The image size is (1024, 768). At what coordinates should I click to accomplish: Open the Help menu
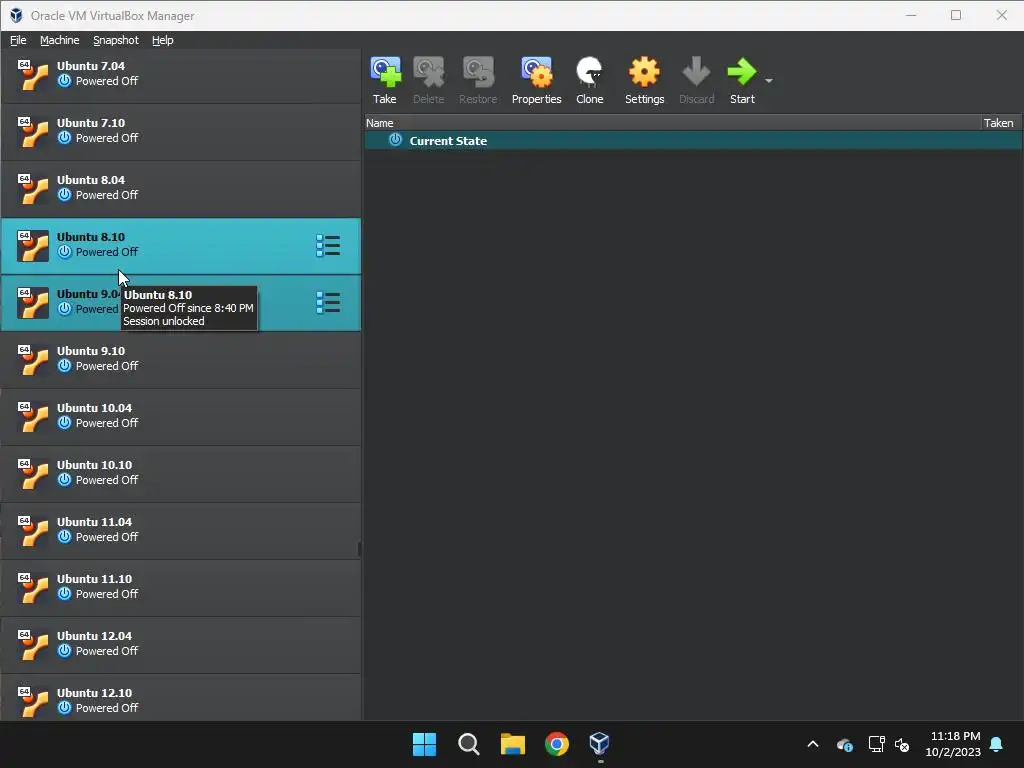(163, 40)
